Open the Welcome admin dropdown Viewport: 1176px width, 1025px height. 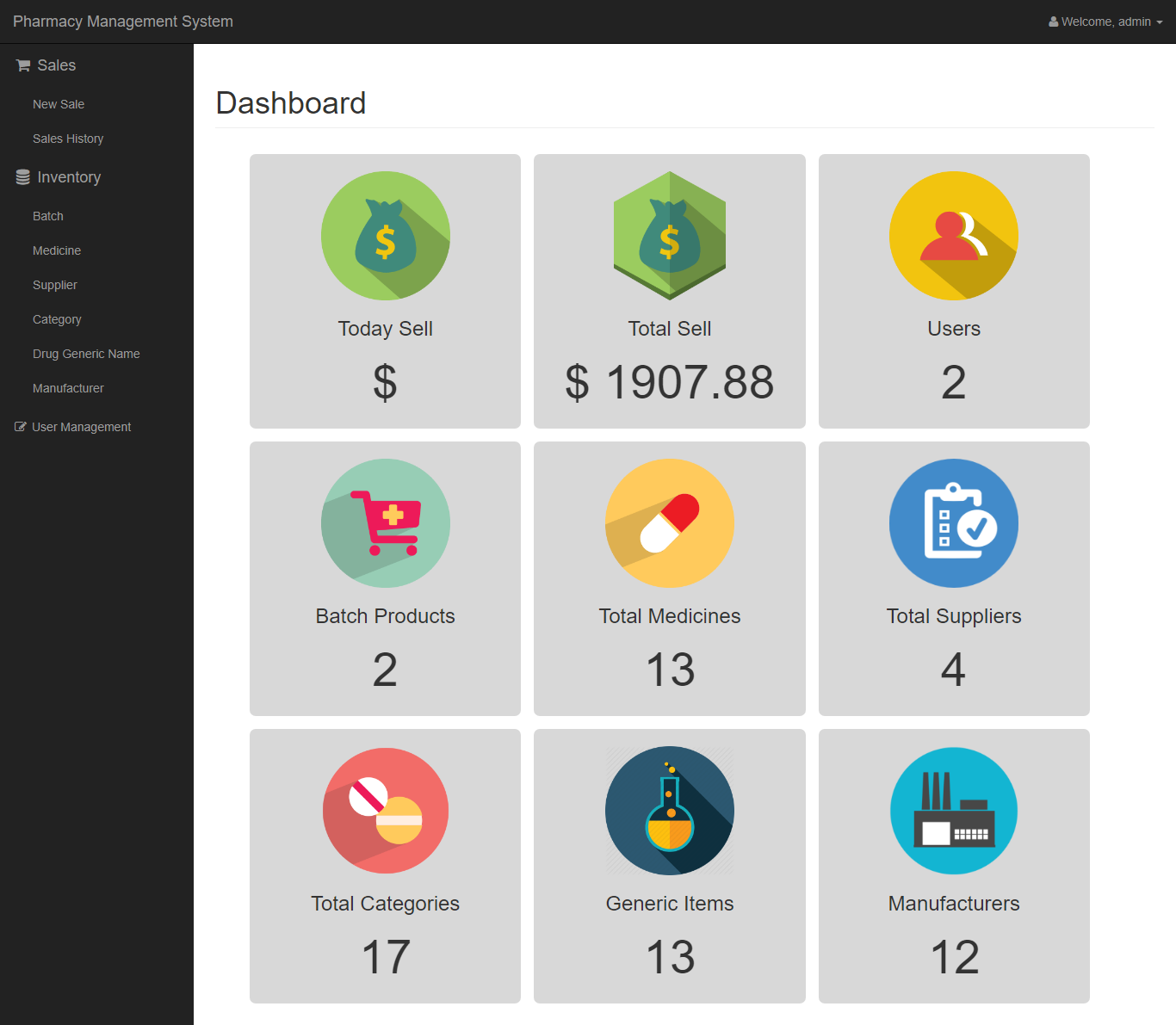tap(1105, 22)
